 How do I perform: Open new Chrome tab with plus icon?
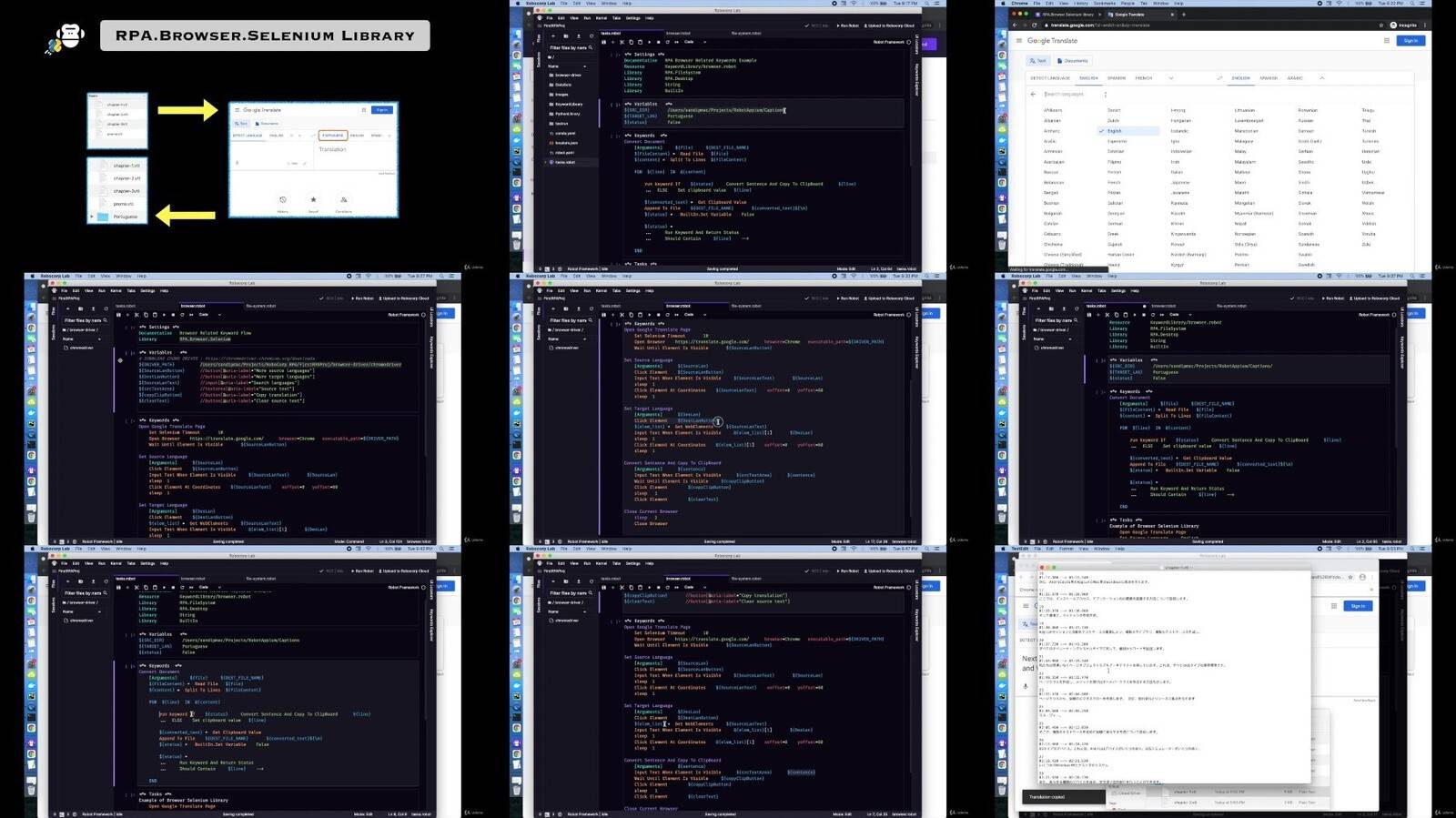click(1184, 15)
